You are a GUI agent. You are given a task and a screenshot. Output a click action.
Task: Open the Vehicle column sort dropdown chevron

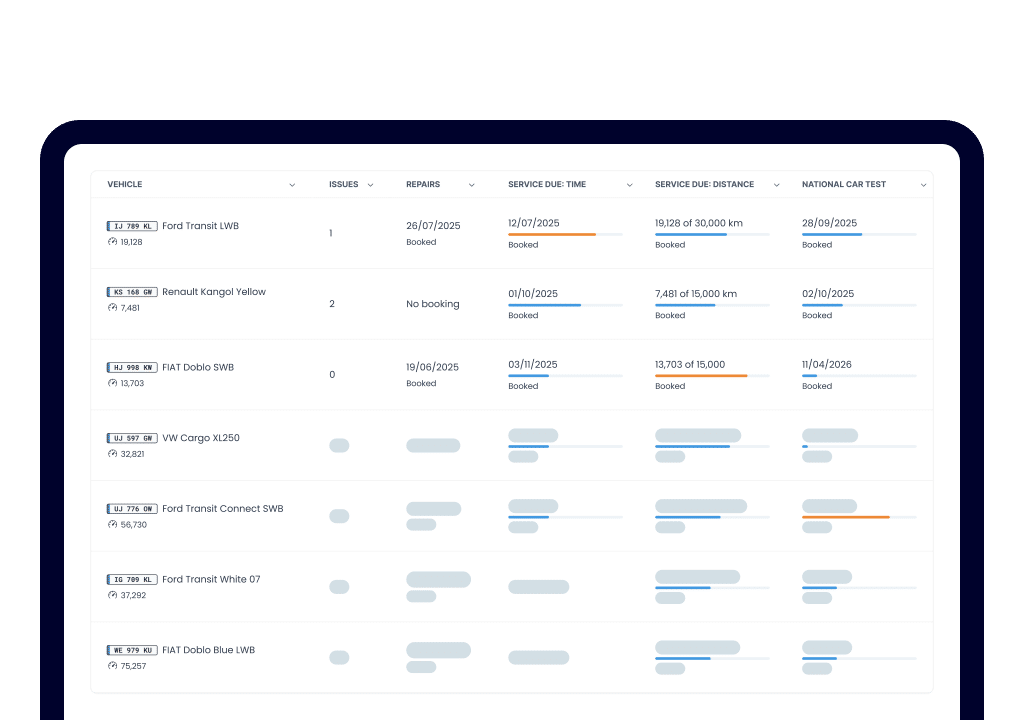pos(292,185)
